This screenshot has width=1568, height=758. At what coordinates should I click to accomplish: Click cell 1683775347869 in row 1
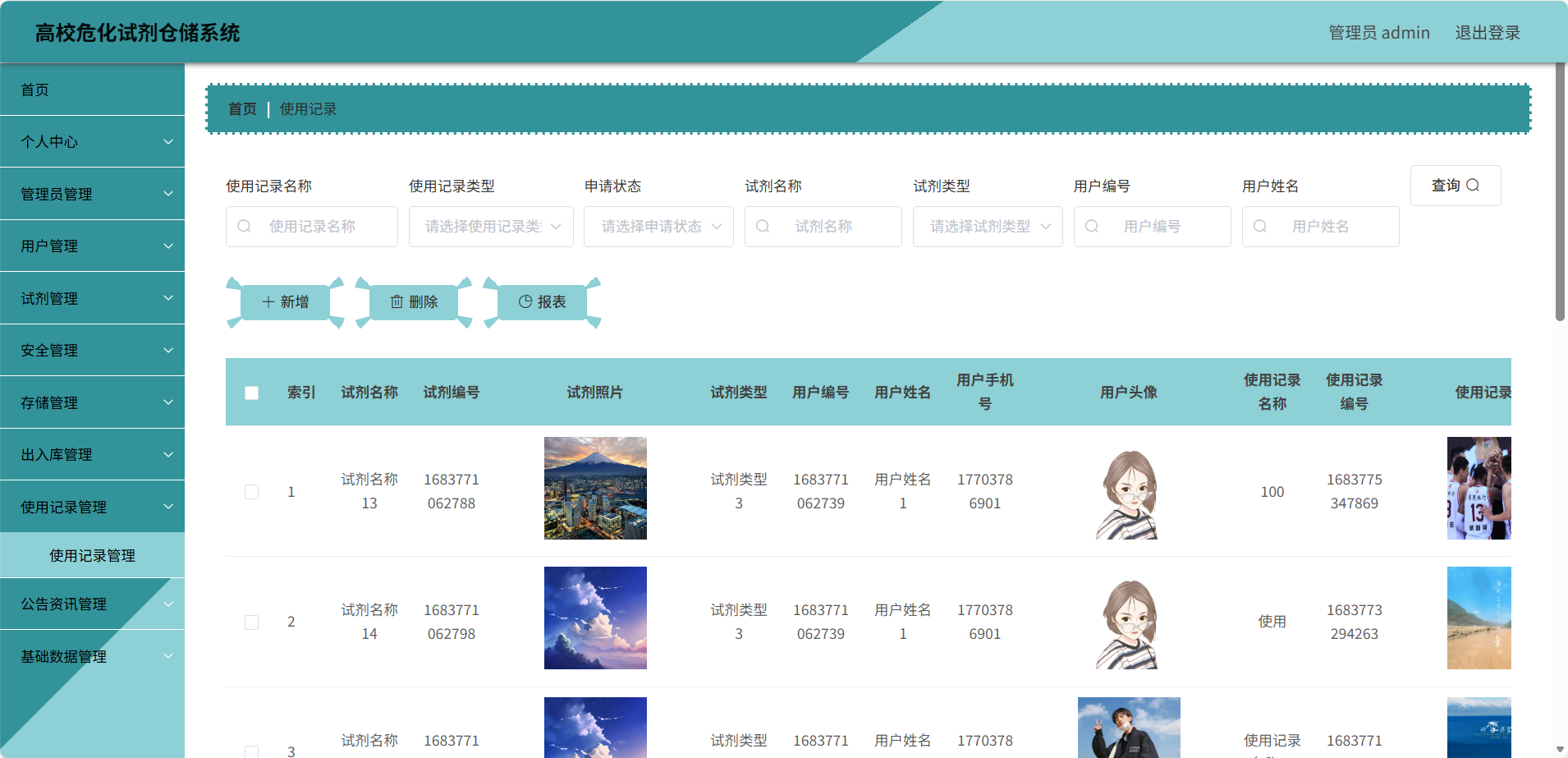pyautogui.click(x=1355, y=491)
